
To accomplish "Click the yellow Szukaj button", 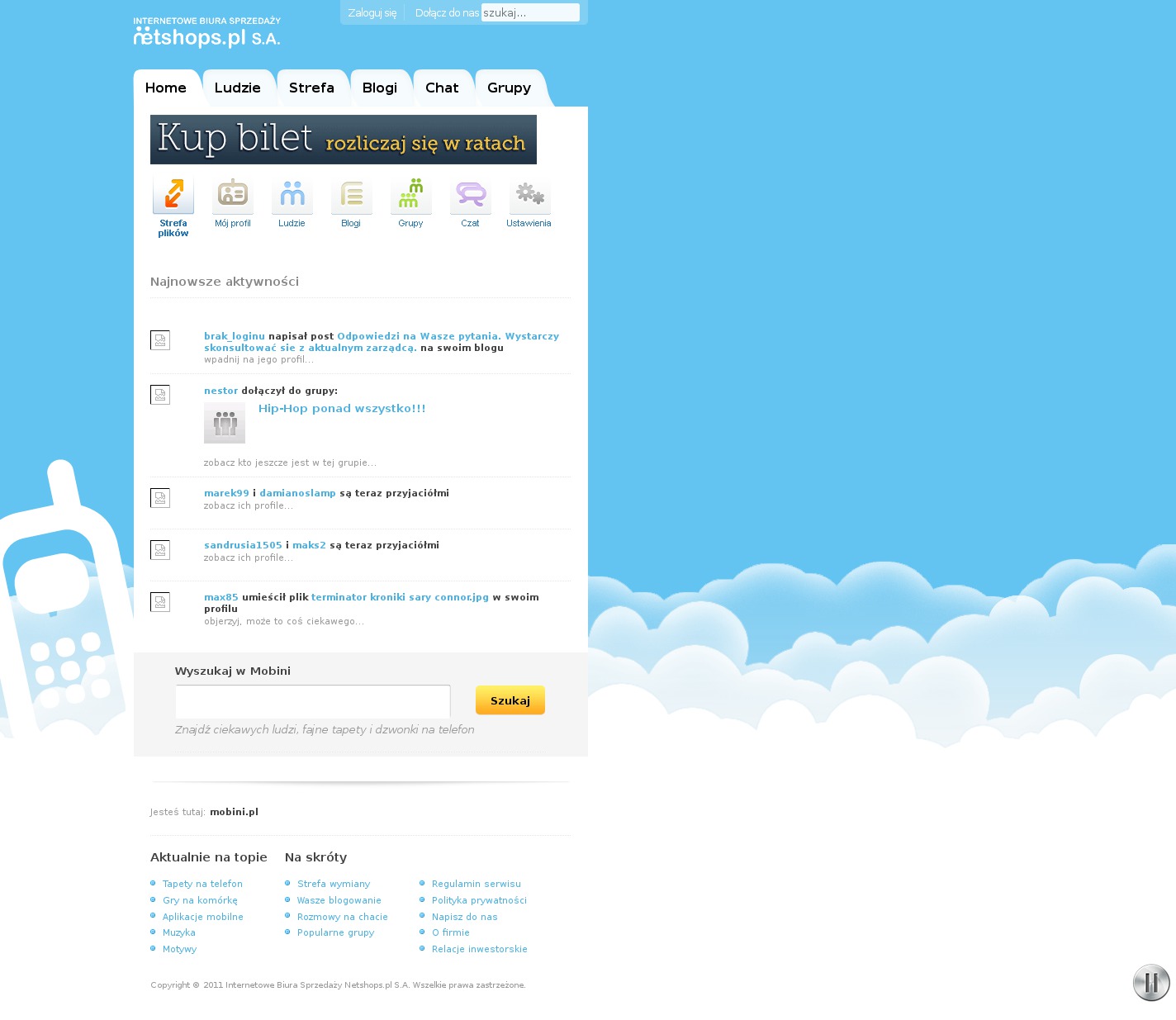I will coord(510,700).
